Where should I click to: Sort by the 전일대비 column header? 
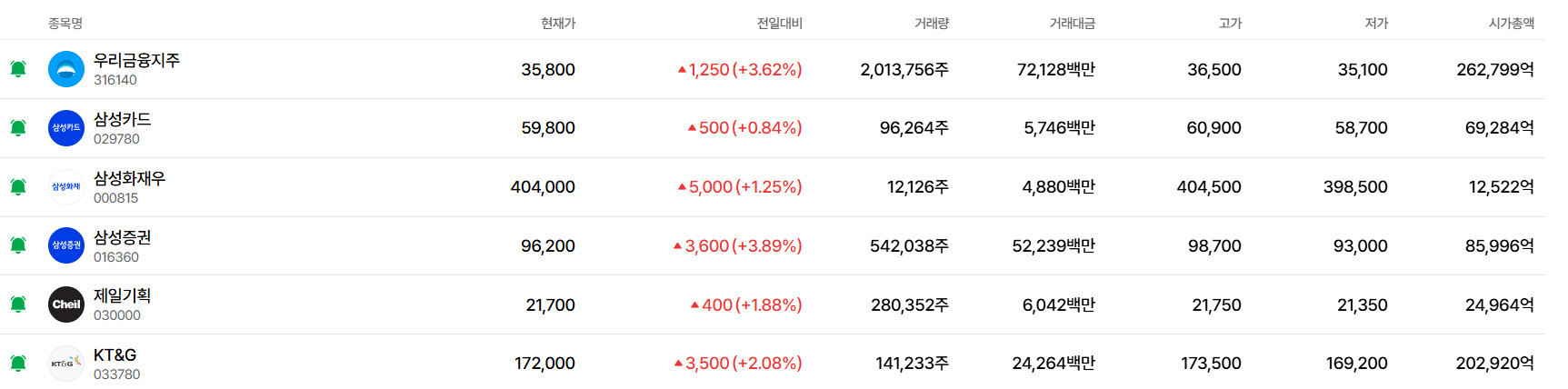(x=779, y=24)
